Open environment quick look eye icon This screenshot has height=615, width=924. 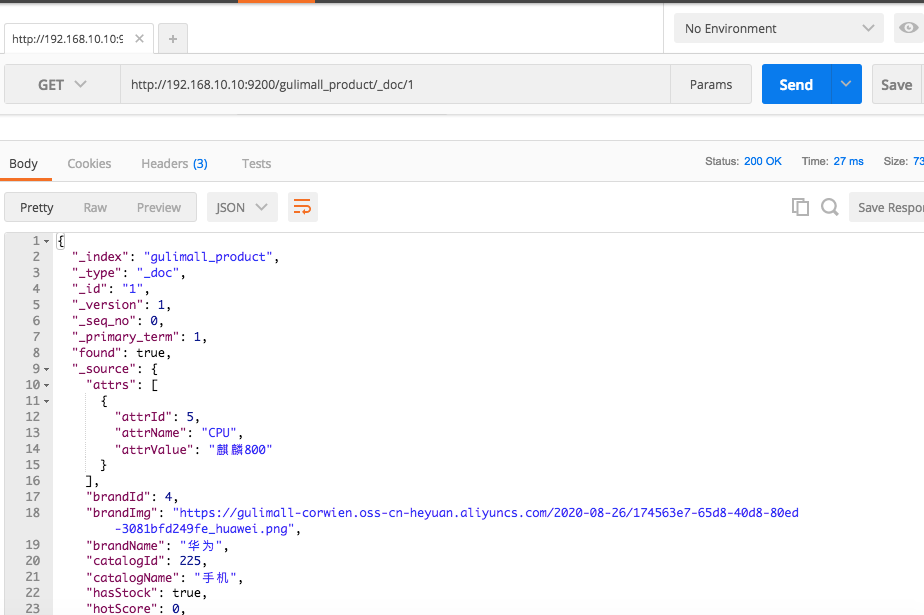click(908, 28)
